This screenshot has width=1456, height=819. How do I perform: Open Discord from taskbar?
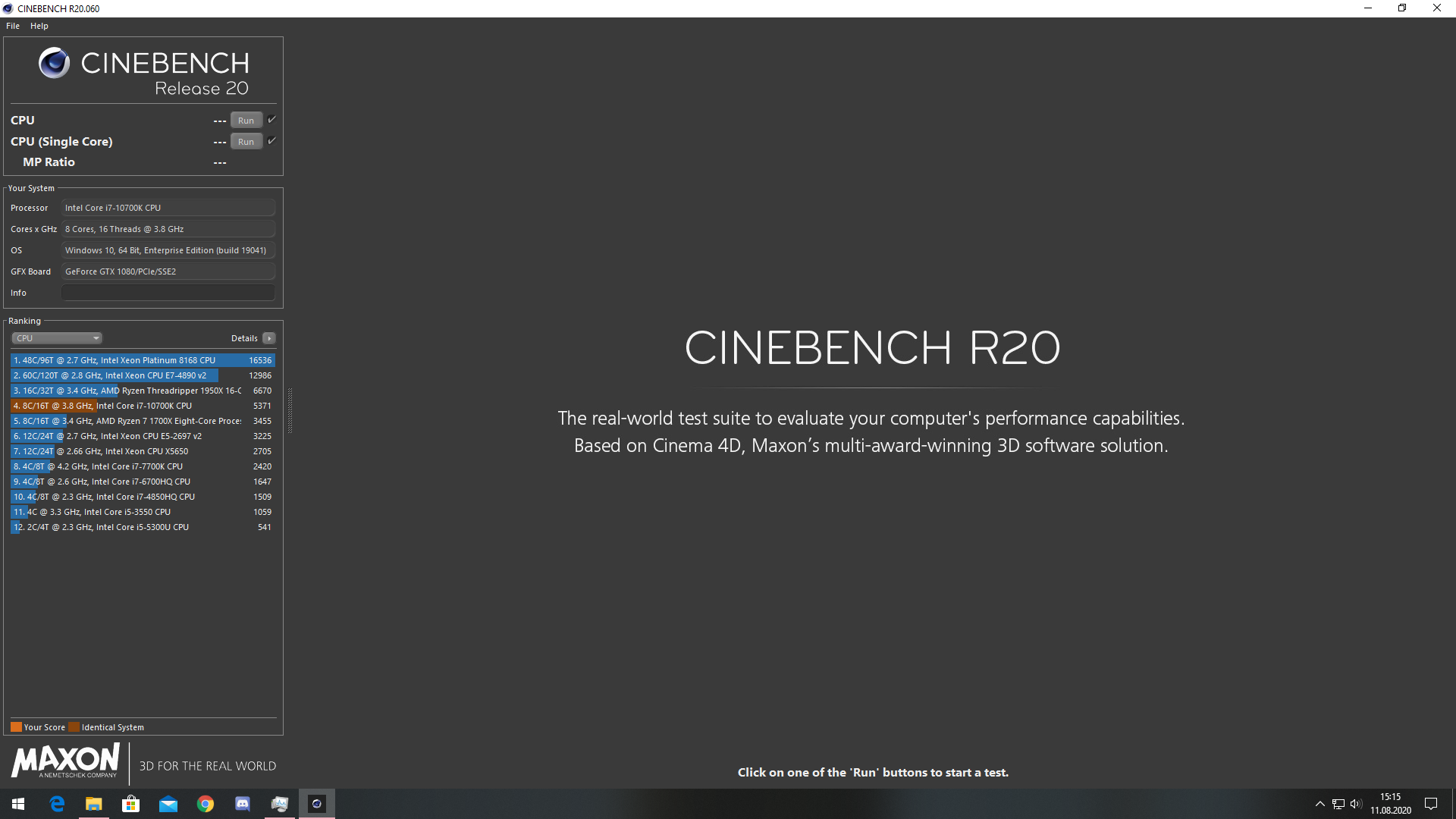tap(243, 804)
